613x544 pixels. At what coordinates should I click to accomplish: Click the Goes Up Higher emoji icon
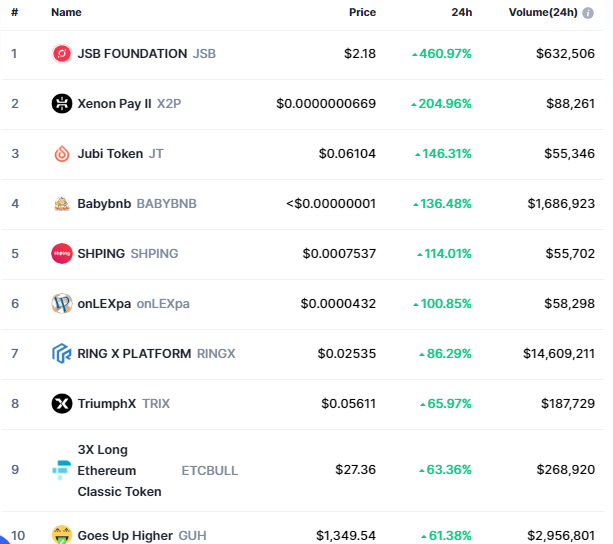[62, 535]
